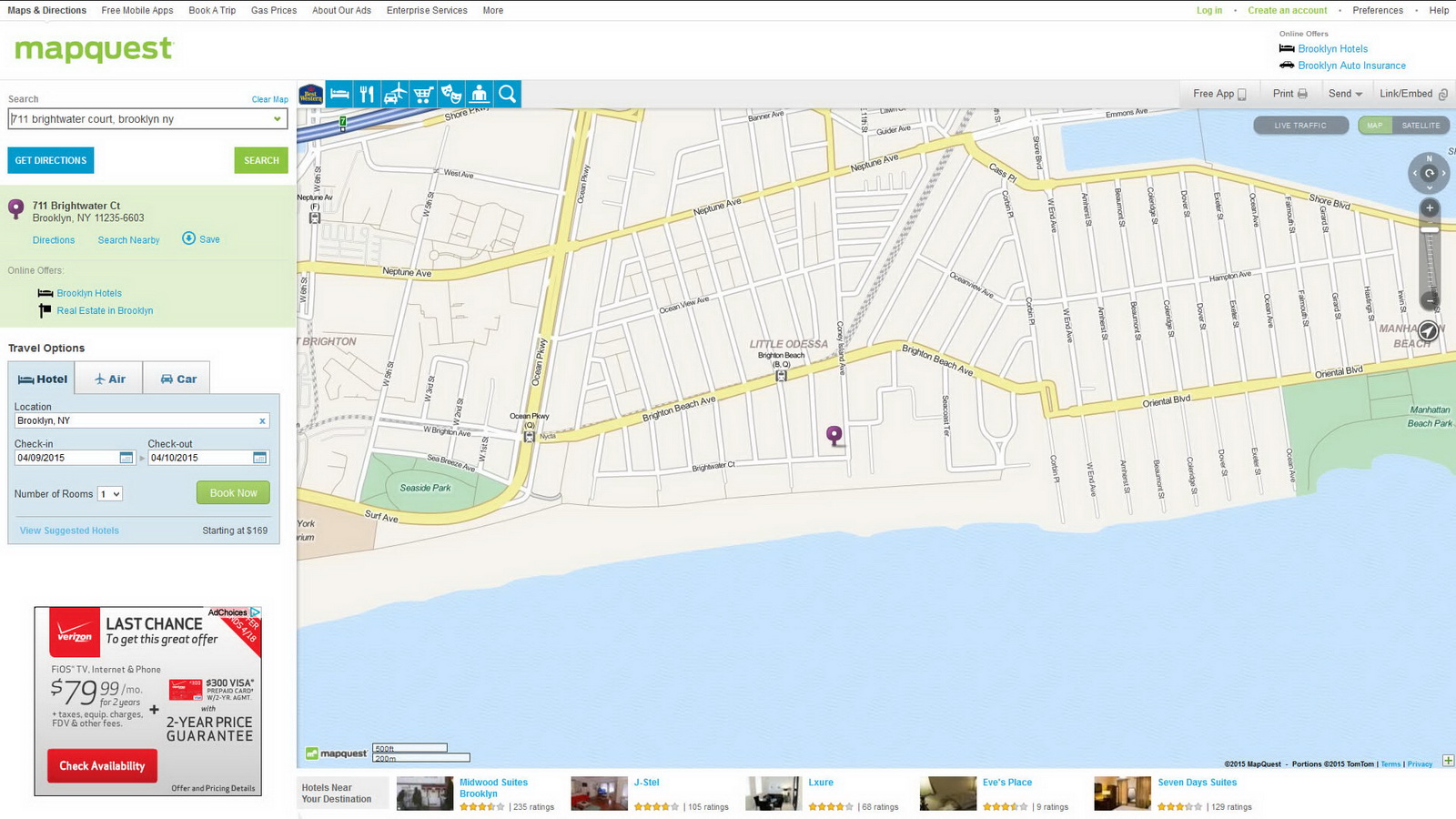Open the Link/Embed option
This screenshot has height=819, width=1456.
[x=1413, y=94]
